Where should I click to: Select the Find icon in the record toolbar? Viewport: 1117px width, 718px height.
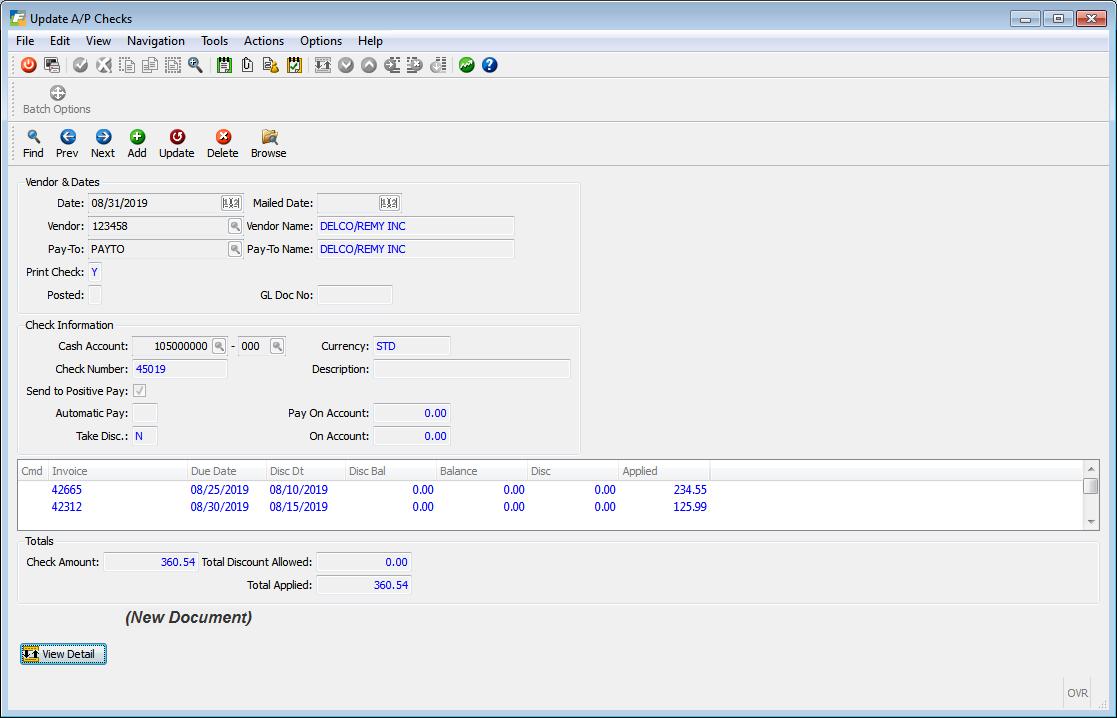coord(33,135)
